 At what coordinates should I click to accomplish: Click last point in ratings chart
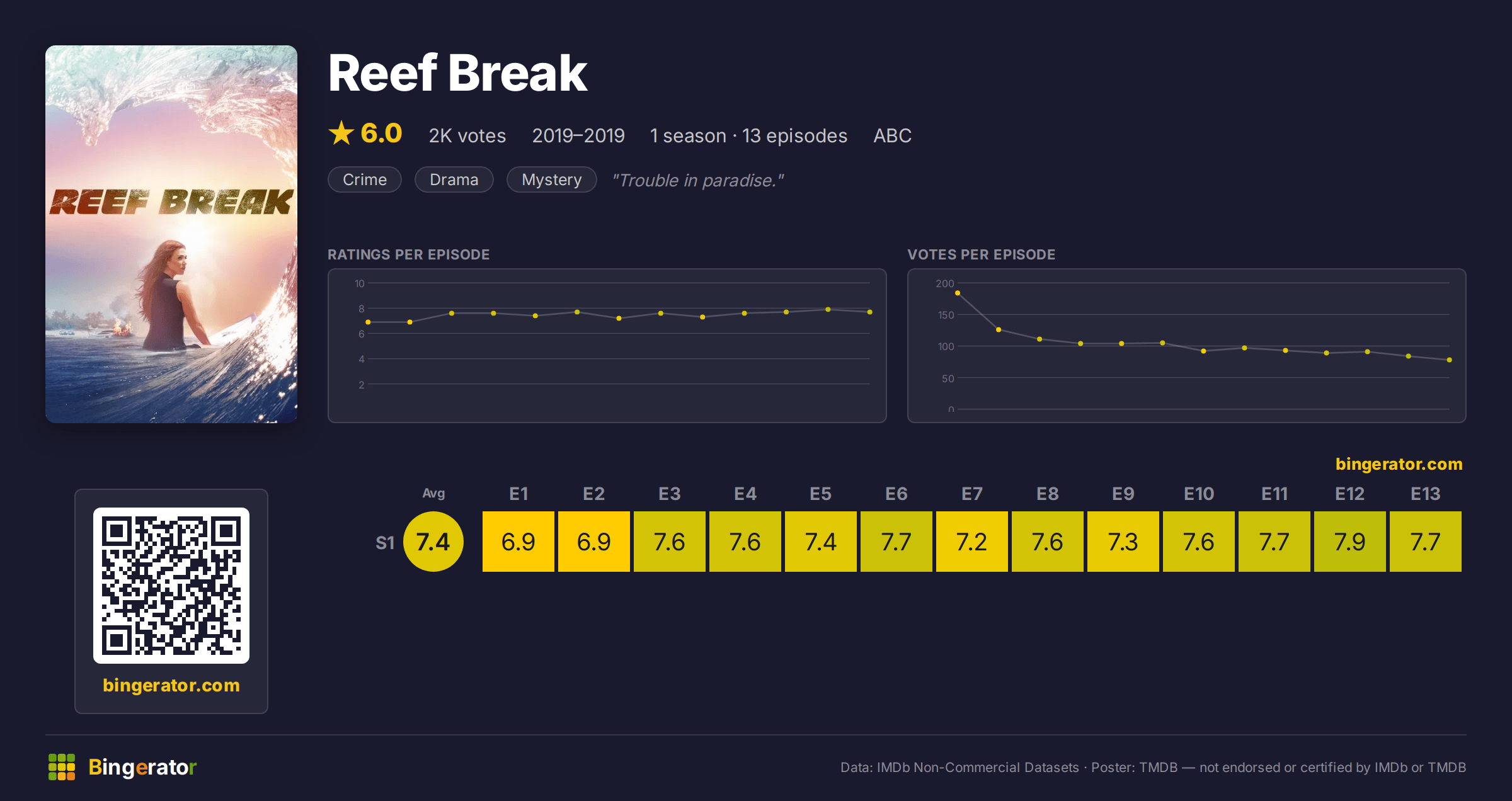click(870, 312)
